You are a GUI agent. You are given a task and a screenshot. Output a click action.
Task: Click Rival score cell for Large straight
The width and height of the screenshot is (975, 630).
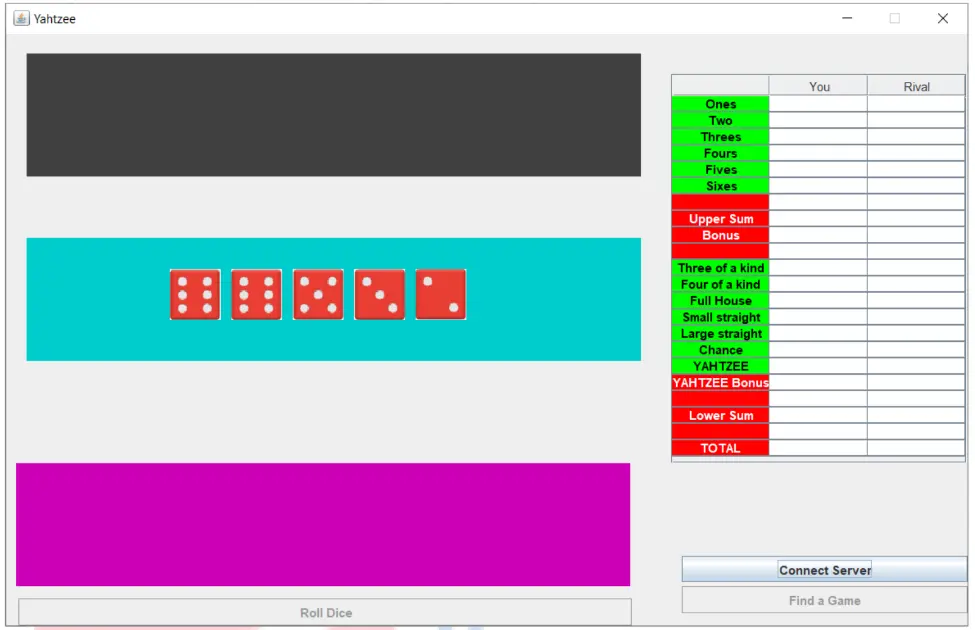coord(917,333)
